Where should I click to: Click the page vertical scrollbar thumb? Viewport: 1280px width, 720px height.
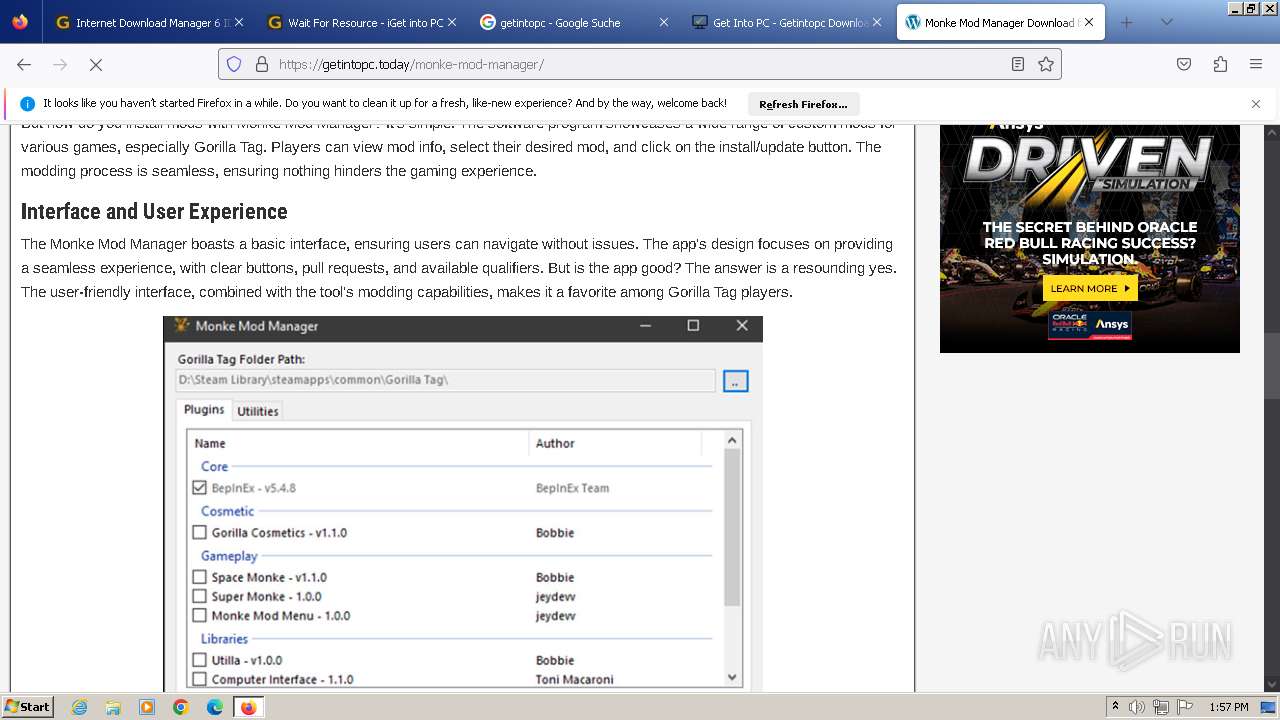(1271, 366)
